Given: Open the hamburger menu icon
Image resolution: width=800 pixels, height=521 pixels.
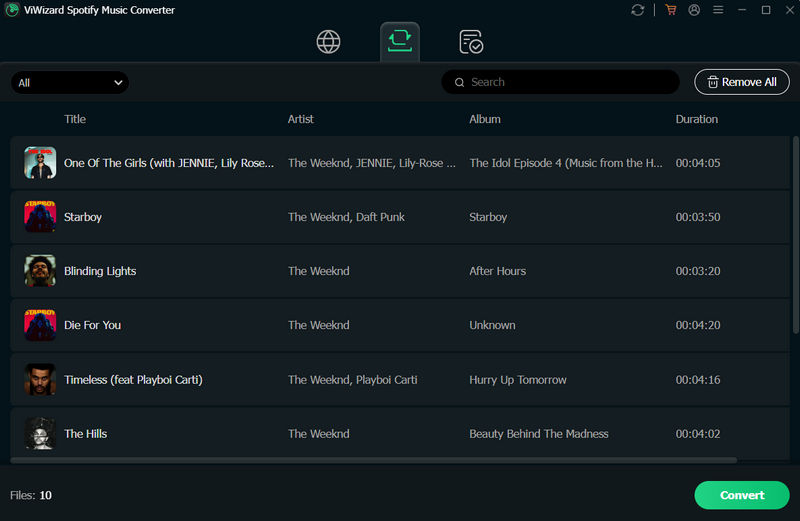Looking at the screenshot, I should pyautogui.click(x=718, y=10).
